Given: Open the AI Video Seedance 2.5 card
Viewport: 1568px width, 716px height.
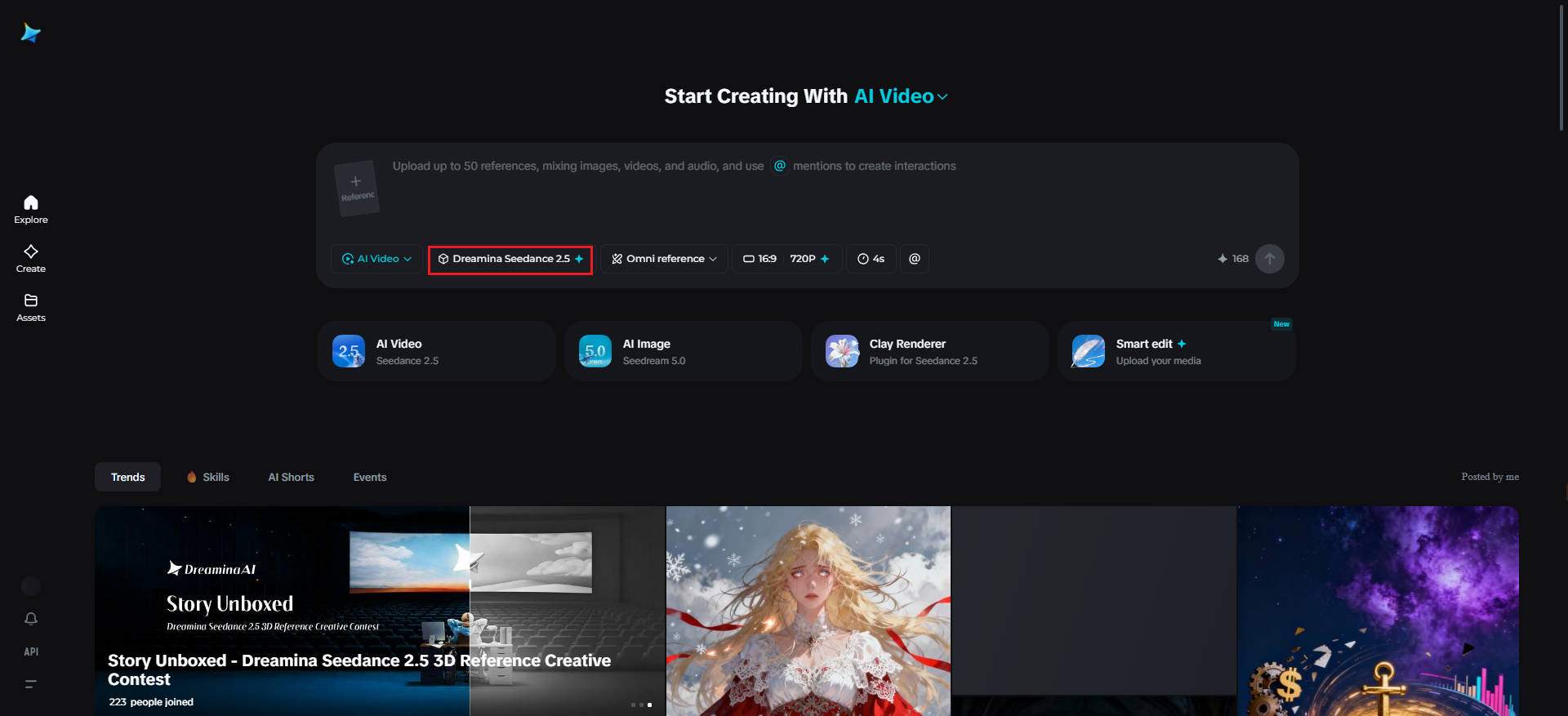Looking at the screenshot, I should (437, 351).
